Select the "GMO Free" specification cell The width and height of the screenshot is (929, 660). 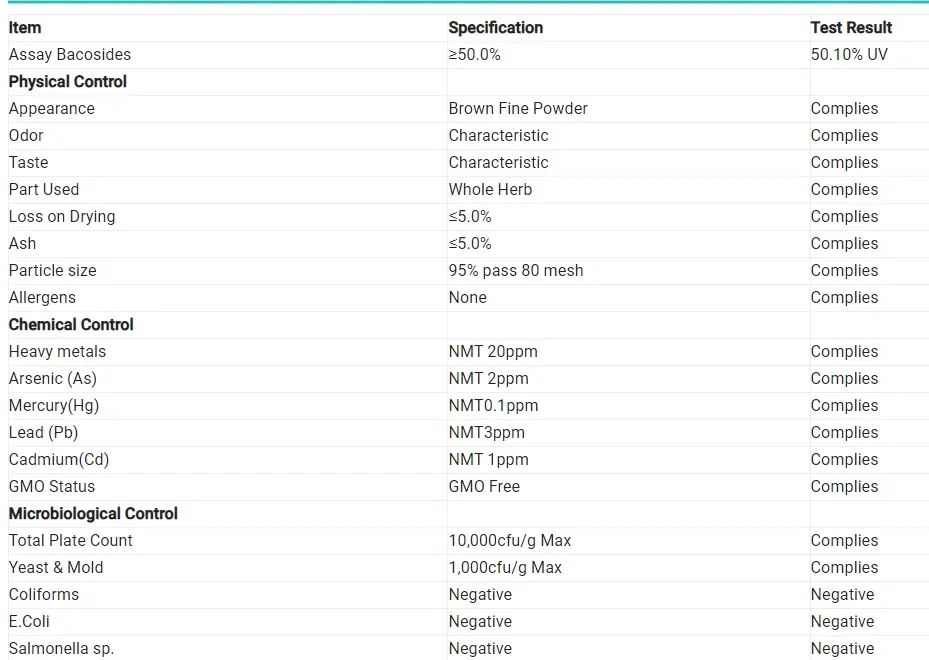[x=484, y=487]
